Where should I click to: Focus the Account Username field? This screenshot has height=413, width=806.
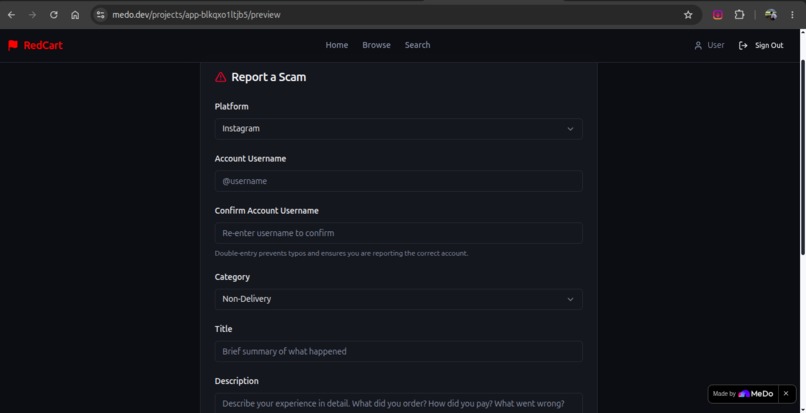tap(398, 181)
